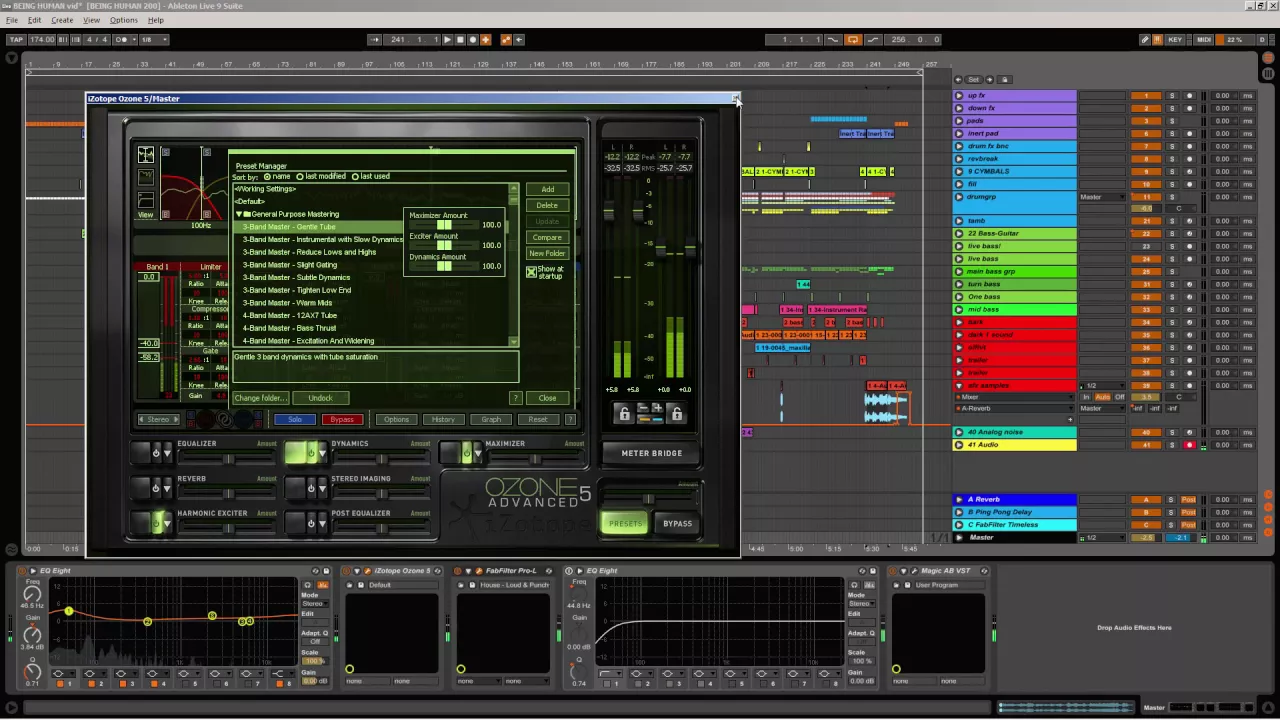Toggle the loop switch in the transport
Image resolution: width=1280 pixels, height=720 pixels.
(x=853, y=39)
